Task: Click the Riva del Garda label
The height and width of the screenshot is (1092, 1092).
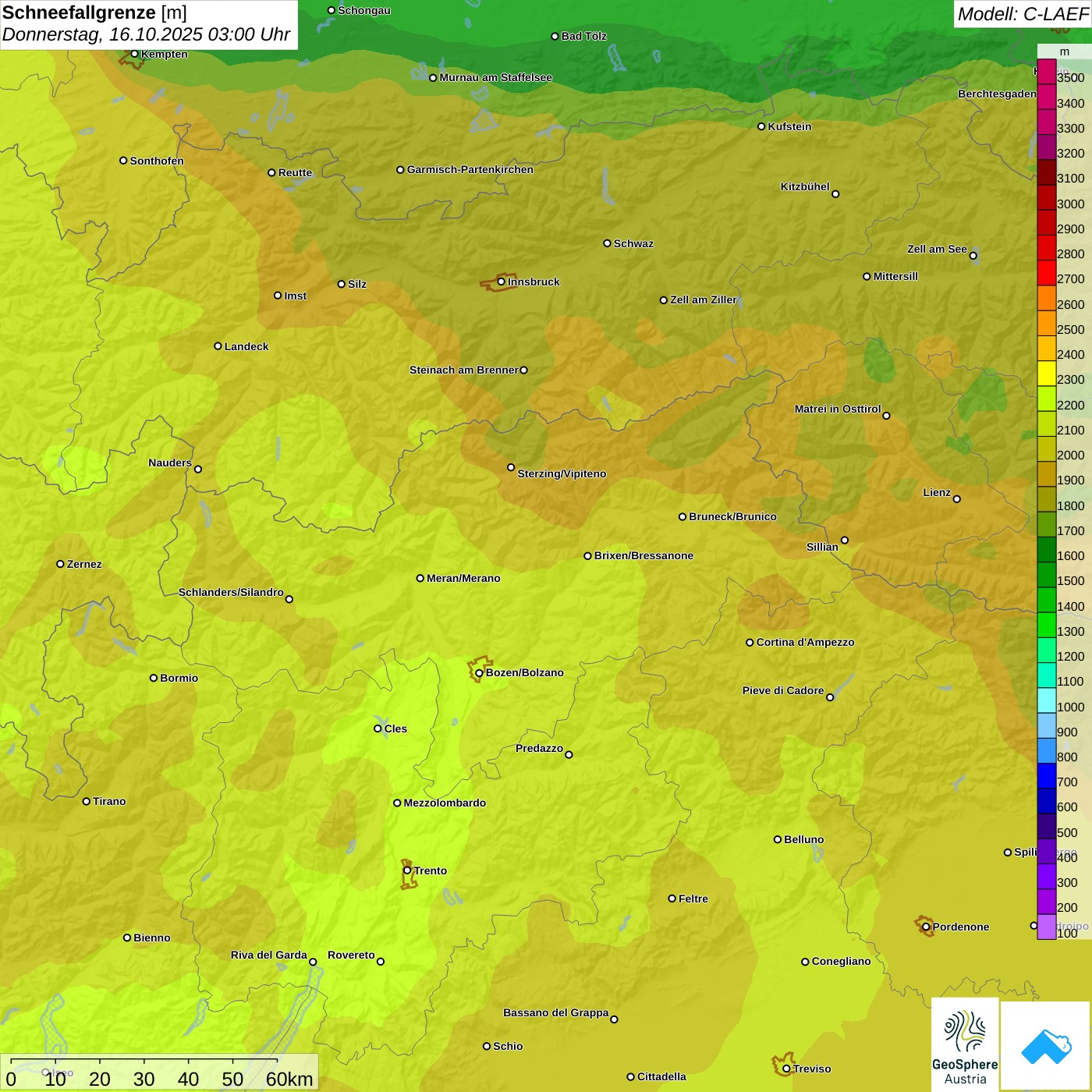Action: (269, 955)
